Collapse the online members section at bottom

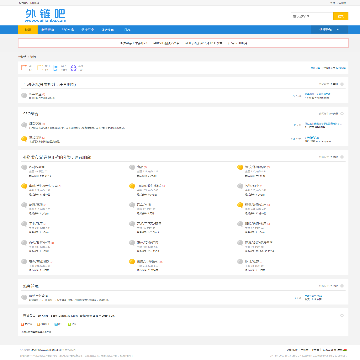[342, 315]
